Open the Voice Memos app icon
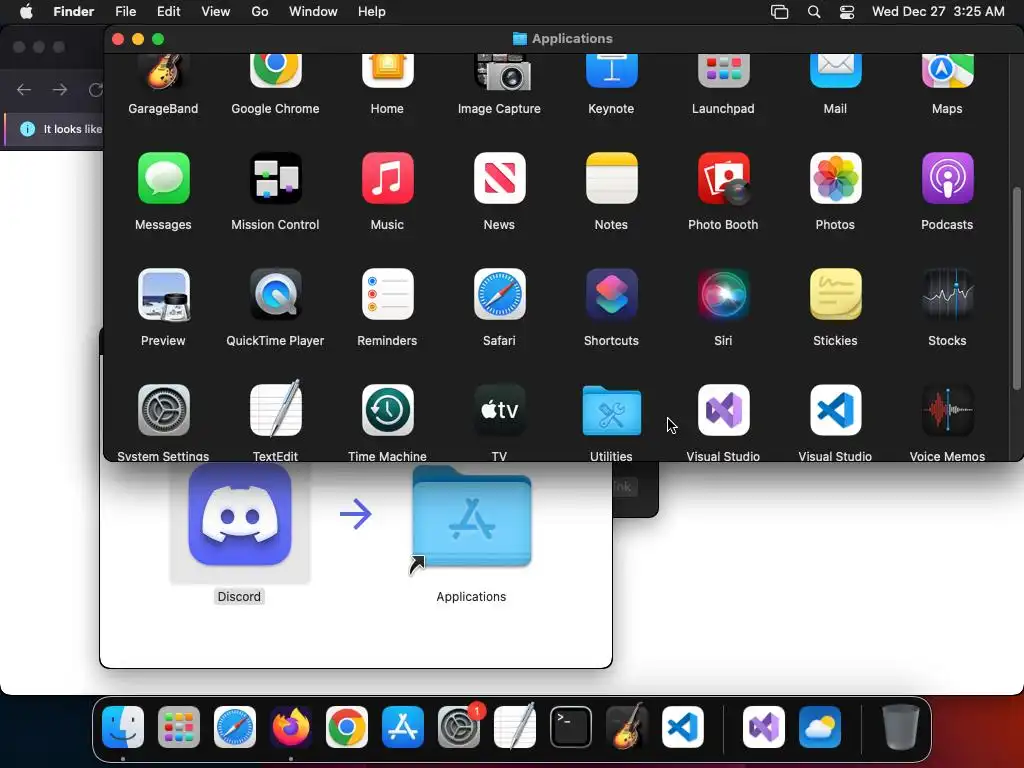The image size is (1024, 768). [947, 410]
